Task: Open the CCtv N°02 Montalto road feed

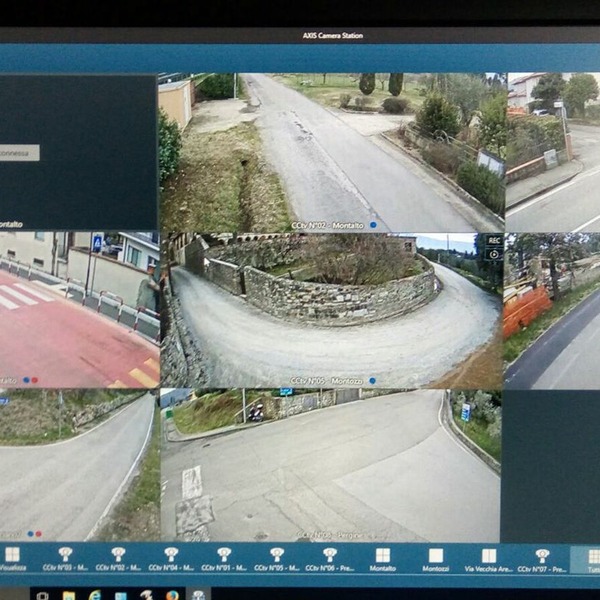Action: click(x=332, y=152)
